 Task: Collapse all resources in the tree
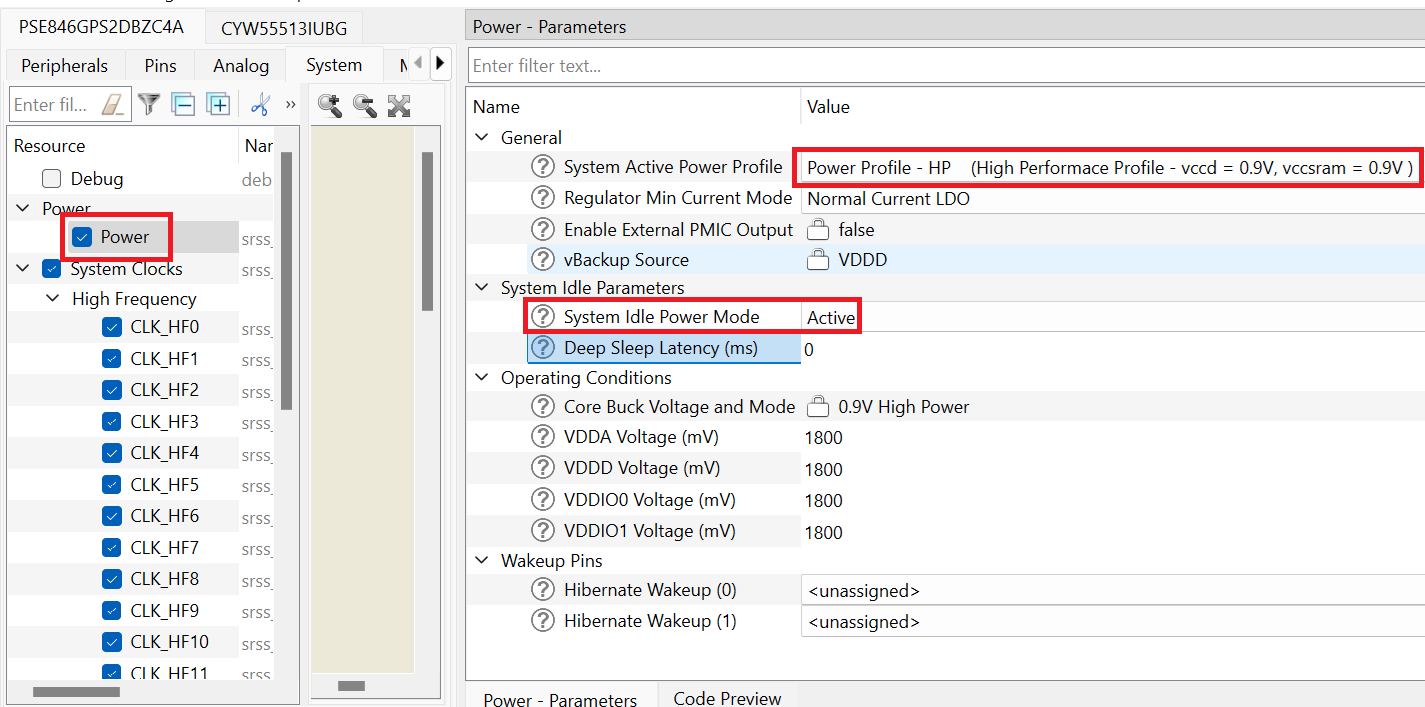(x=183, y=104)
